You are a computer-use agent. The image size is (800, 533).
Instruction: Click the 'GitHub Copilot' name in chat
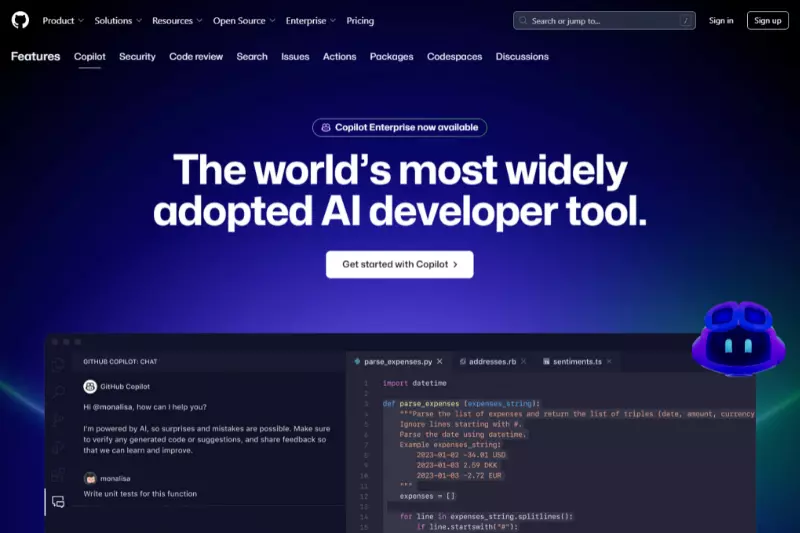(x=125, y=387)
